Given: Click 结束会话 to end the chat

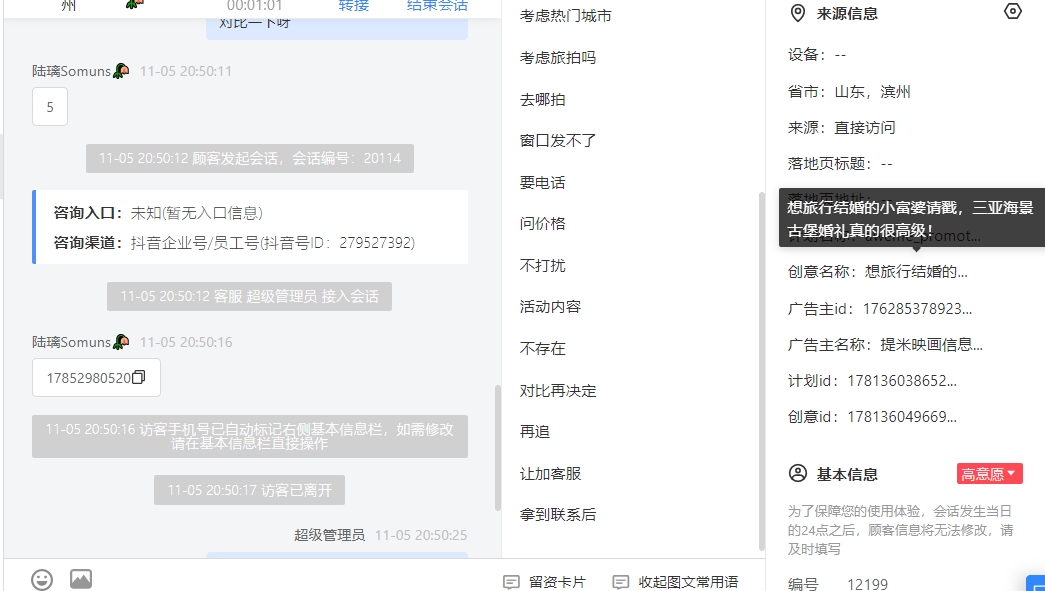Looking at the screenshot, I should point(437,5).
